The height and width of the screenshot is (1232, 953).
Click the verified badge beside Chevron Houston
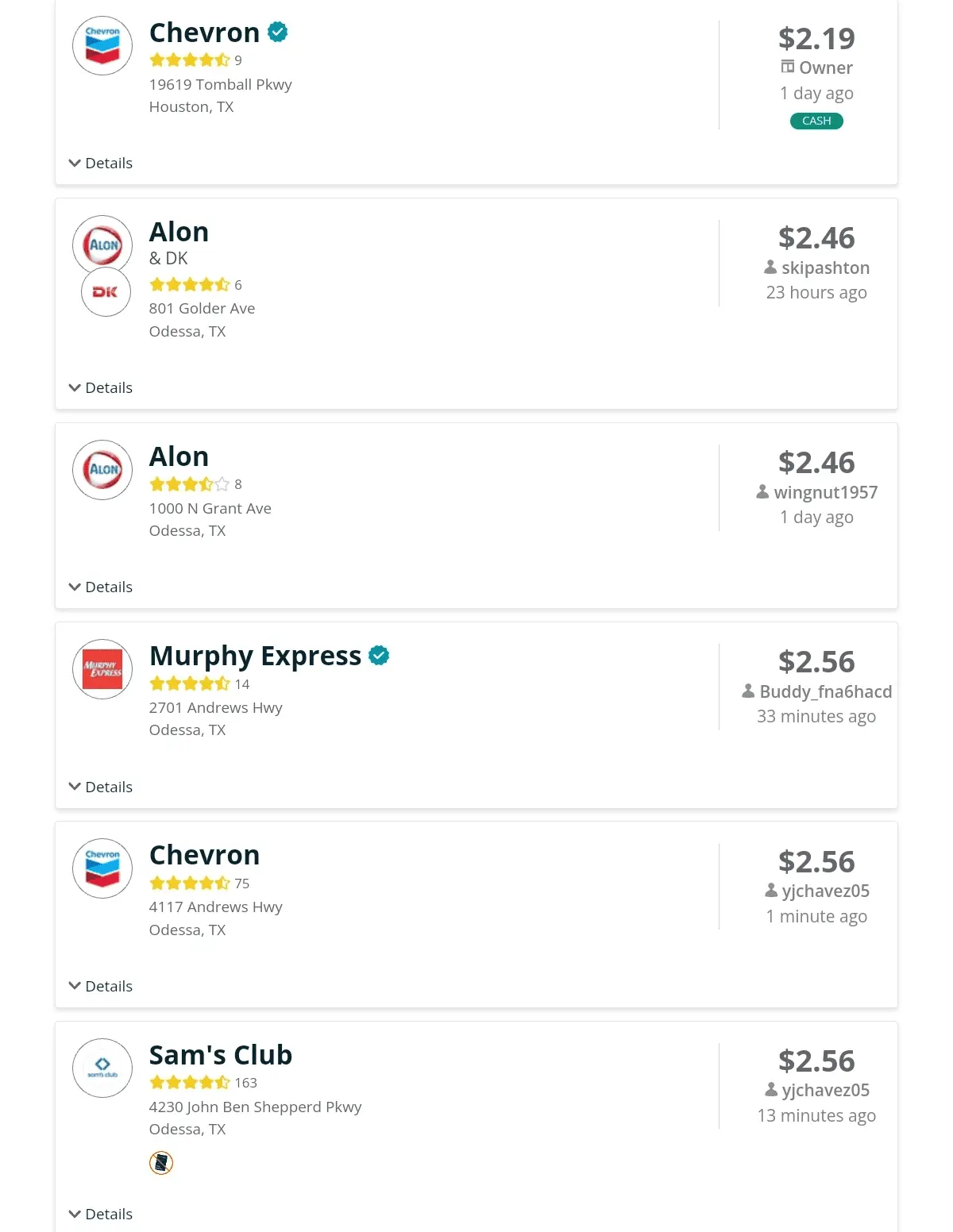point(278,33)
